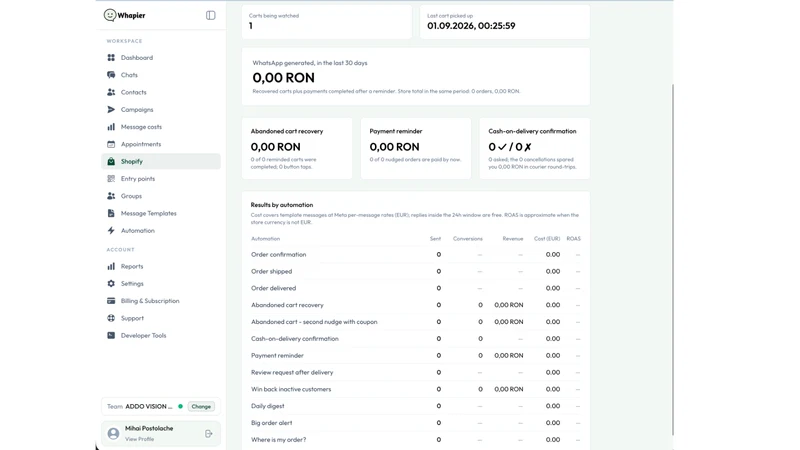Open Developer Tools
This screenshot has height=450, width=800.
coord(161,336)
